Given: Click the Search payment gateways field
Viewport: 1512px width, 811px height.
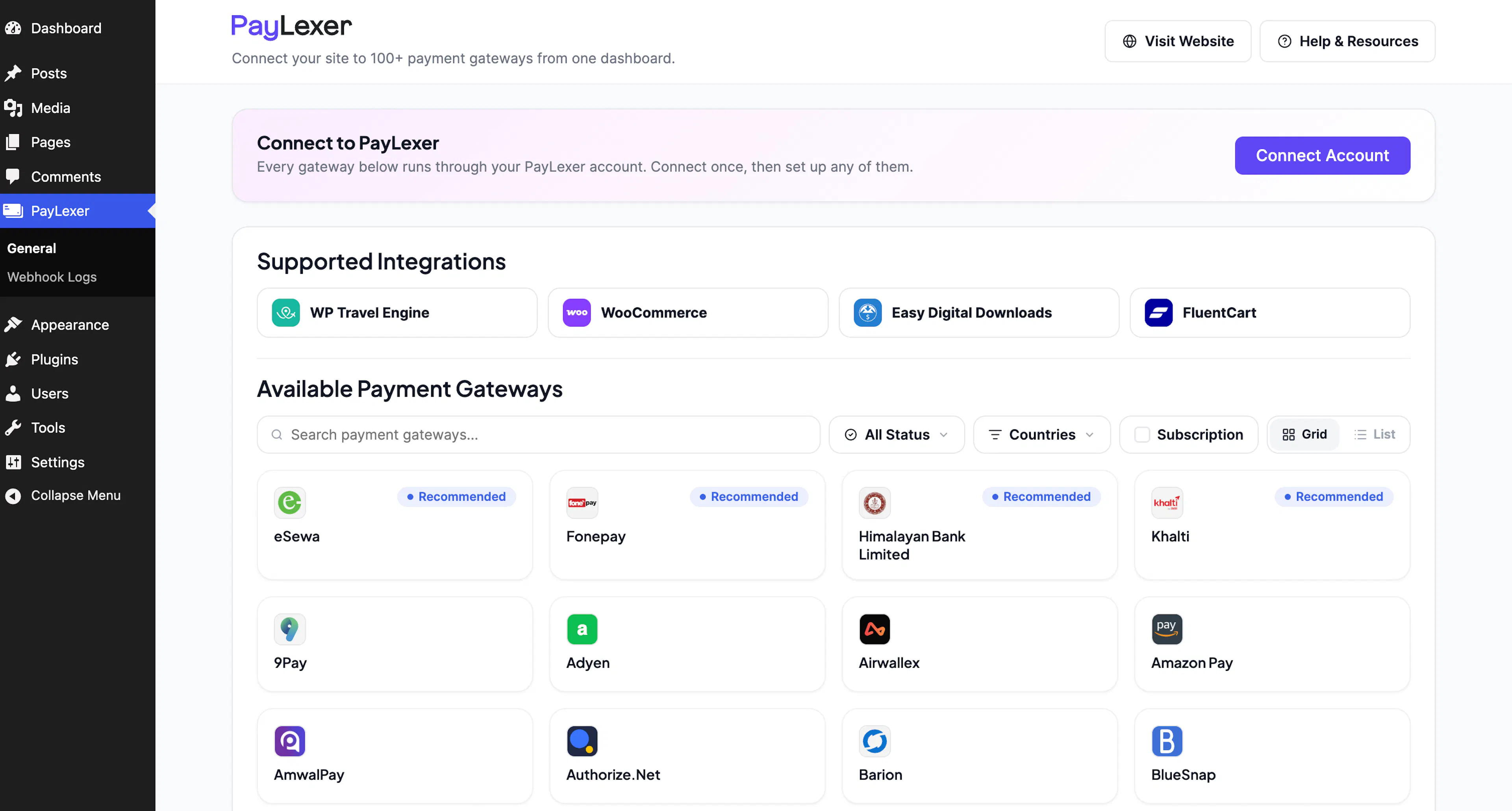Looking at the screenshot, I should 538,434.
